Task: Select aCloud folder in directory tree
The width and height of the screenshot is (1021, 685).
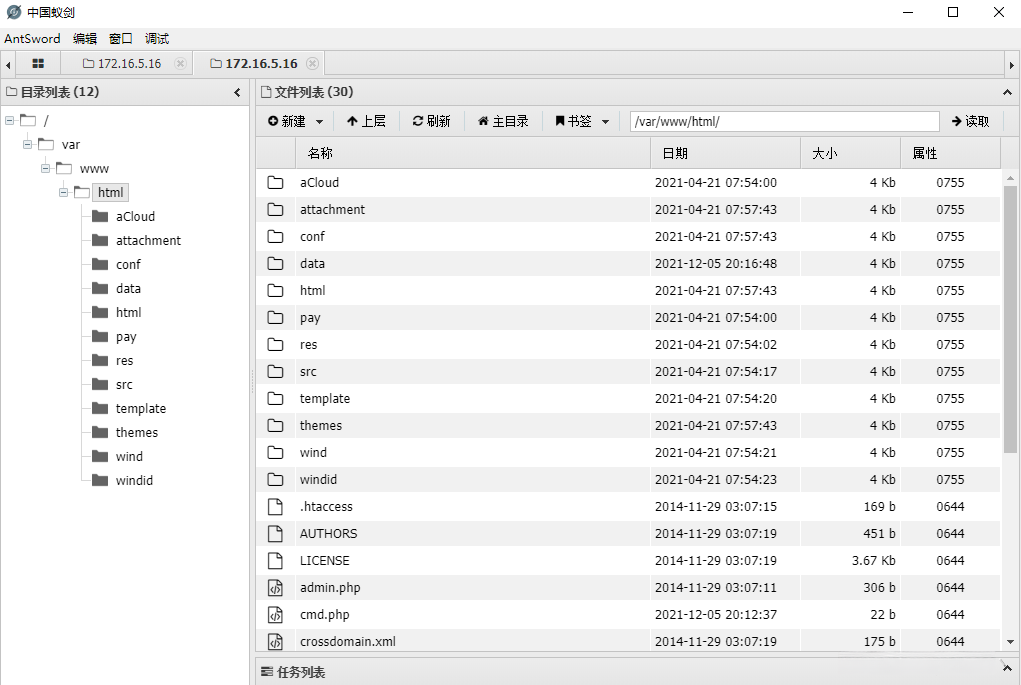Action: point(135,216)
